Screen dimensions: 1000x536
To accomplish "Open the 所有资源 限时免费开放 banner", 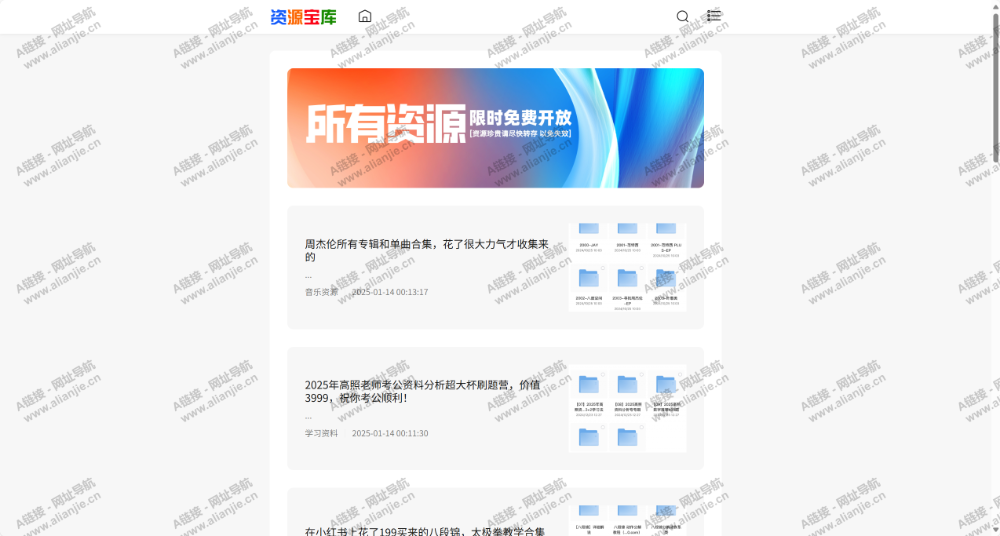I will 496,128.
